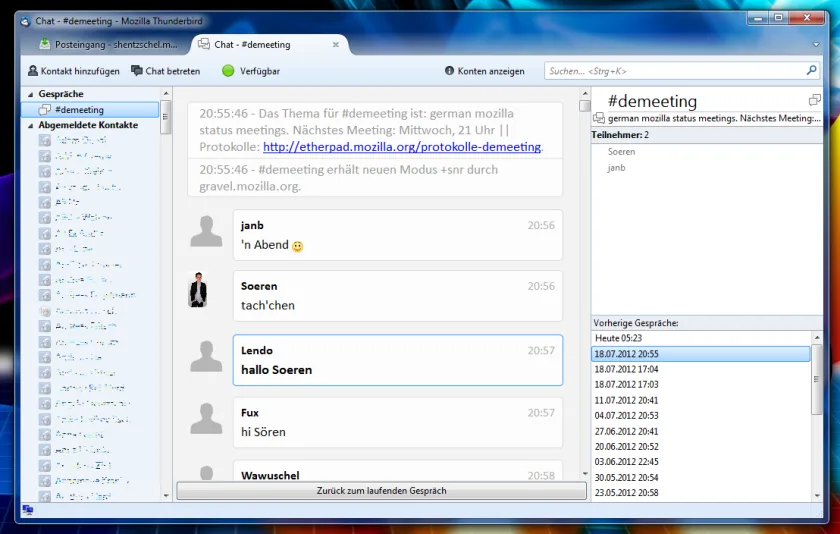
Task: Click the #demeeting heading in right panel
Action: (x=652, y=101)
